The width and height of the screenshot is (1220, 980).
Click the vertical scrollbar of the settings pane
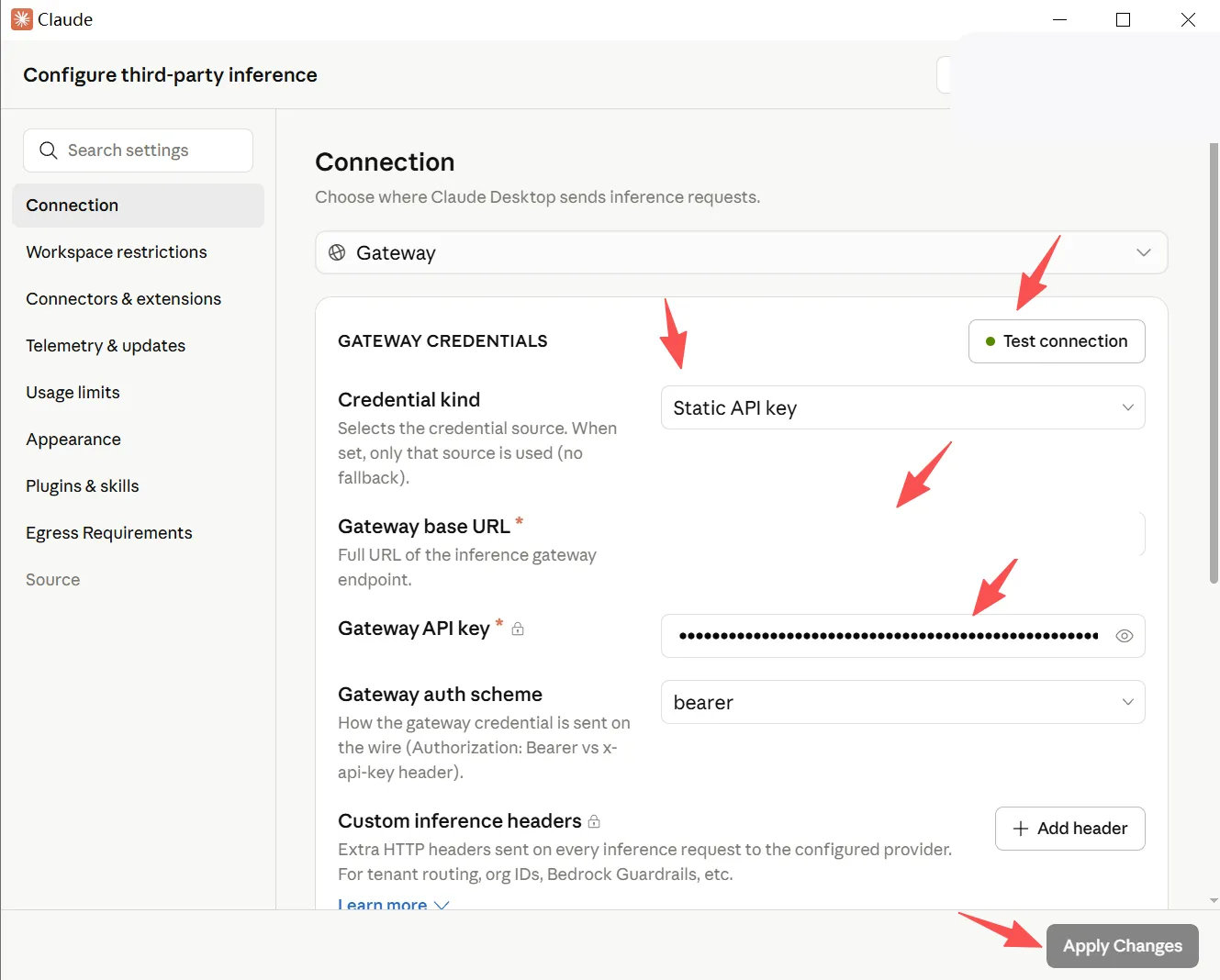[x=1214, y=363]
